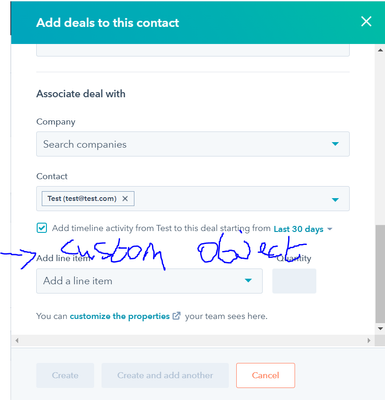This screenshot has height=400, width=385.
Task: Click the right arrow of horizontal scrollbar
Action: [x=369, y=341]
